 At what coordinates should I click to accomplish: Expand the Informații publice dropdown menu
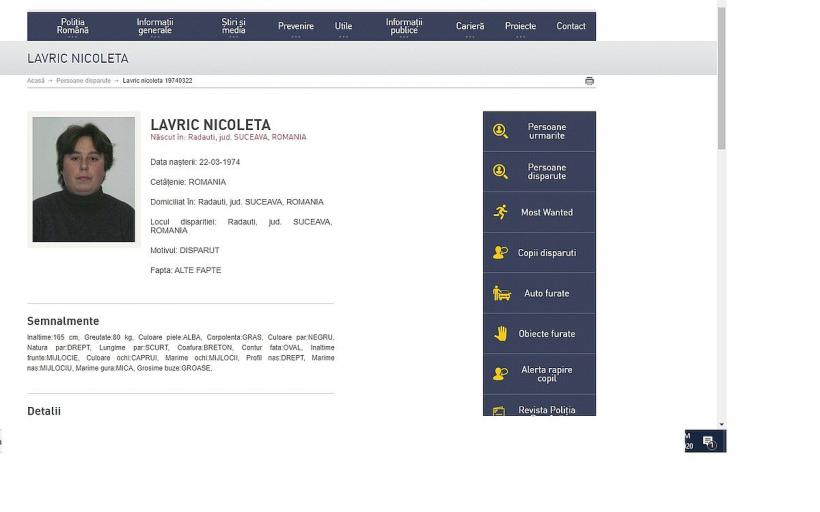pyautogui.click(x=404, y=27)
